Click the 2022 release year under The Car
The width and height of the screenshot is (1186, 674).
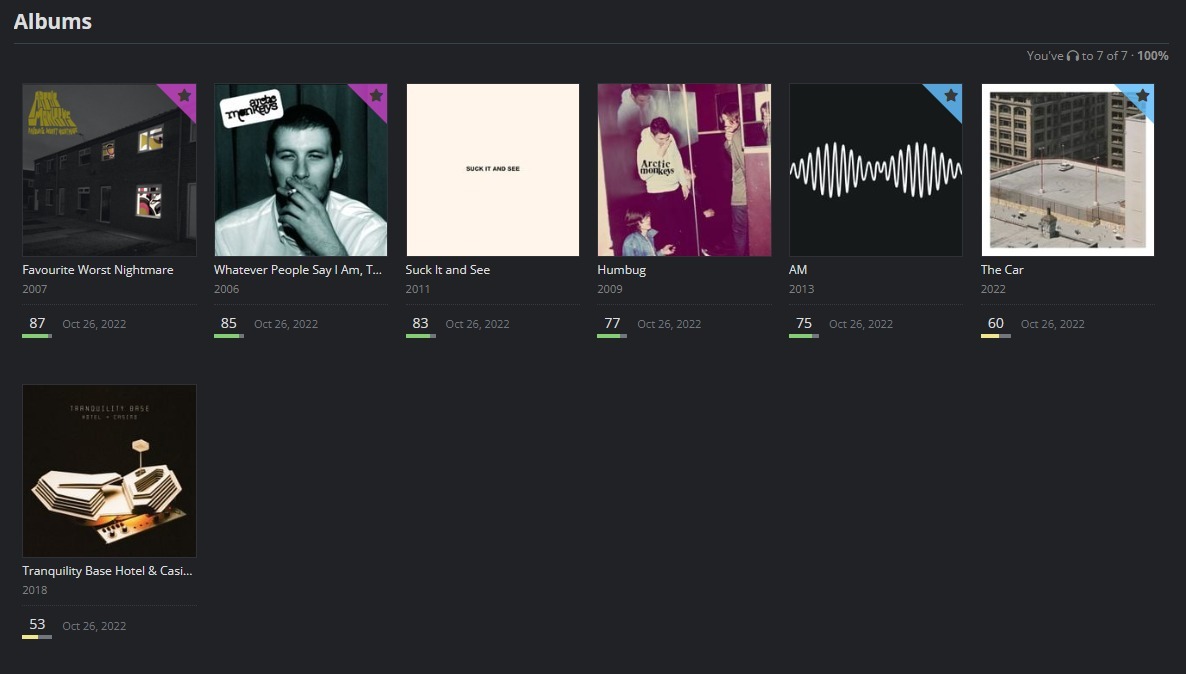(x=993, y=289)
